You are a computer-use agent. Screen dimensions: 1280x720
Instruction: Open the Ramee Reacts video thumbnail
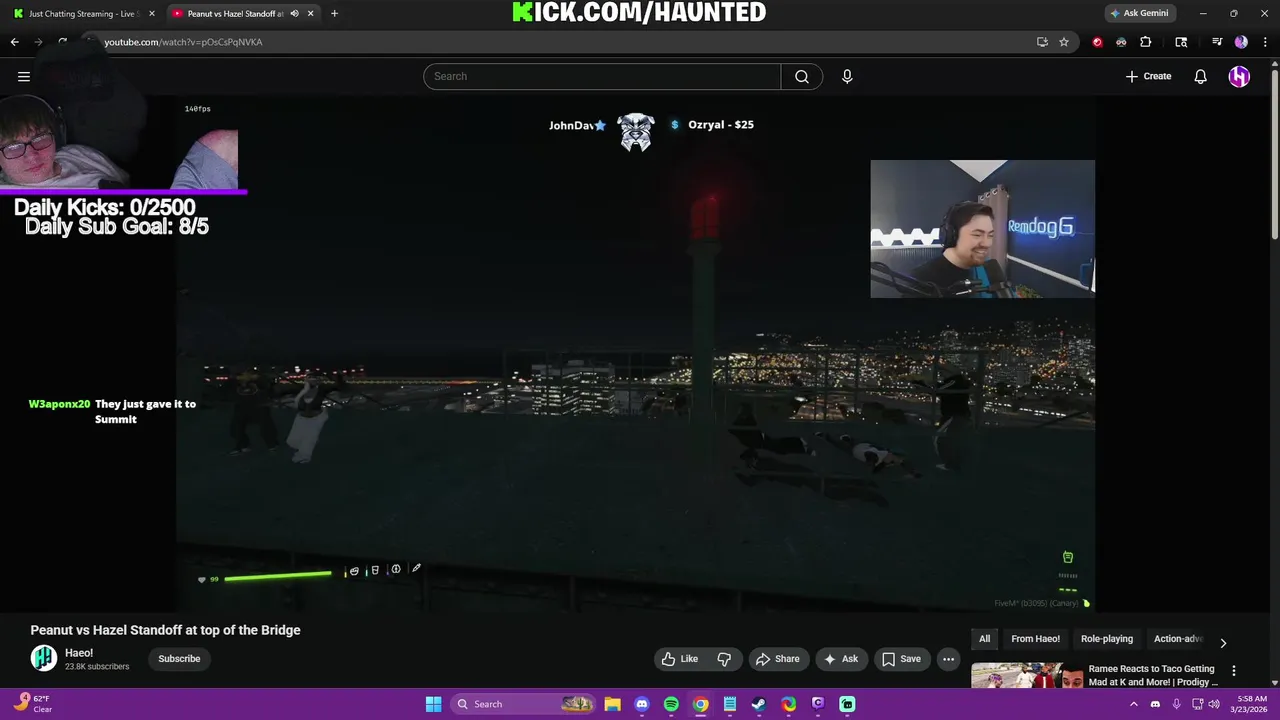[x=1027, y=676]
